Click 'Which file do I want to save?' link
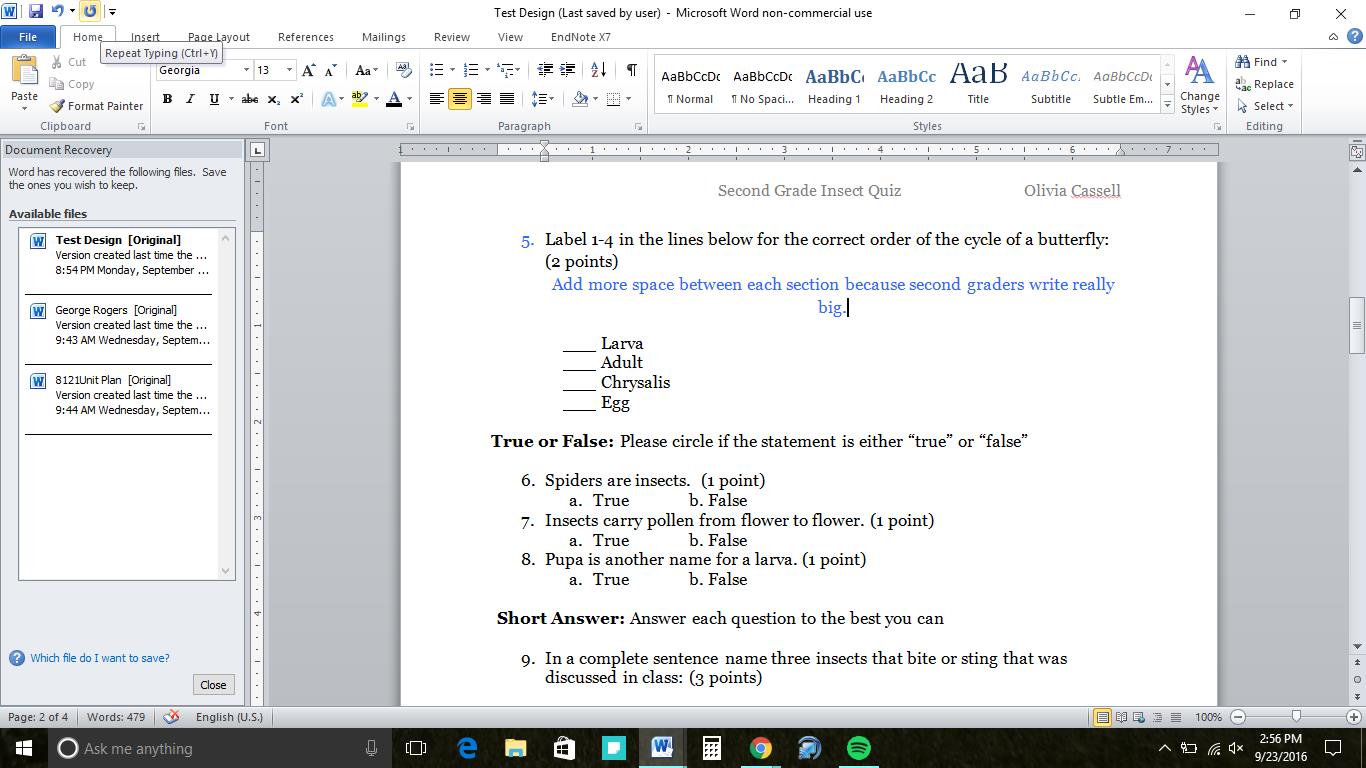Image resolution: width=1366 pixels, height=768 pixels. [x=99, y=658]
